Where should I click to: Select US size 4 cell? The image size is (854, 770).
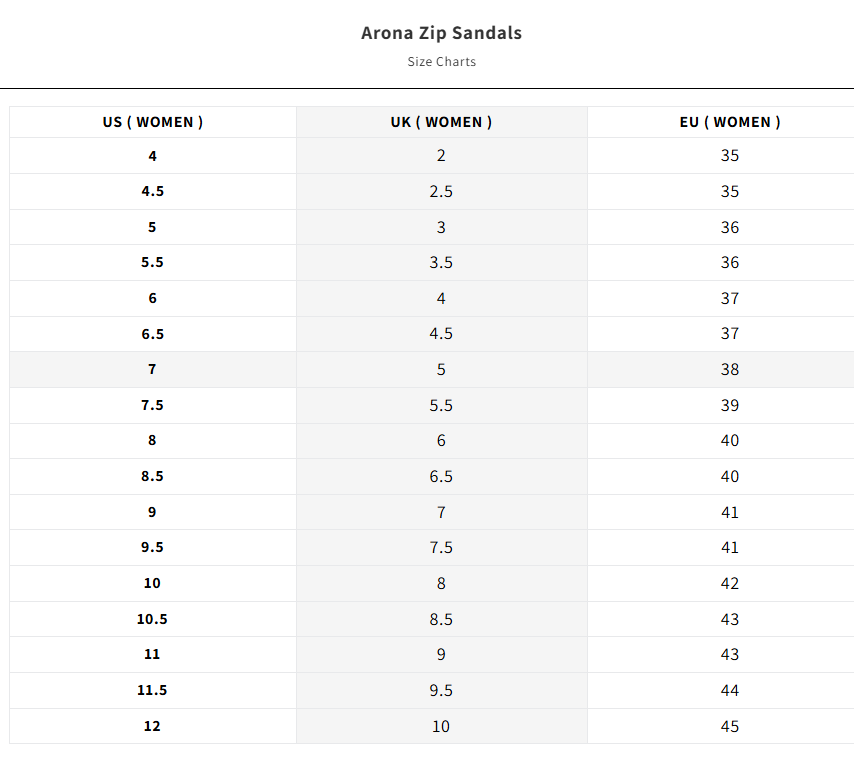[152, 156]
